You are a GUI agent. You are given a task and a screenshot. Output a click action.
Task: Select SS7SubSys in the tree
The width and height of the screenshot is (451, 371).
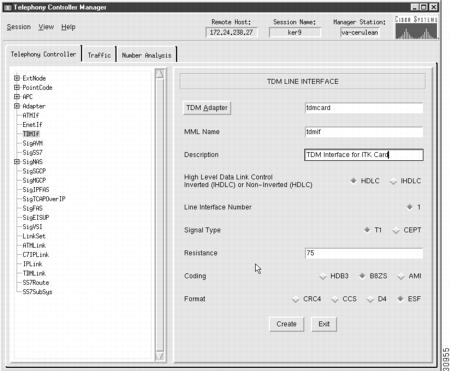37,292
